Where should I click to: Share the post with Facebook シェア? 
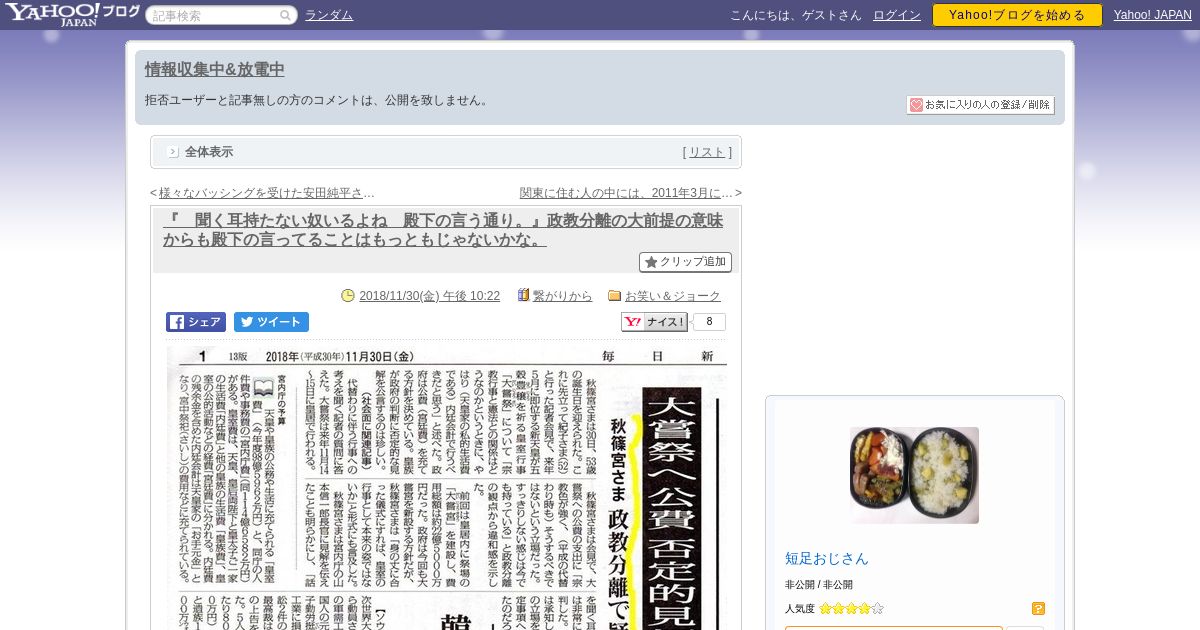pos(196,322)
